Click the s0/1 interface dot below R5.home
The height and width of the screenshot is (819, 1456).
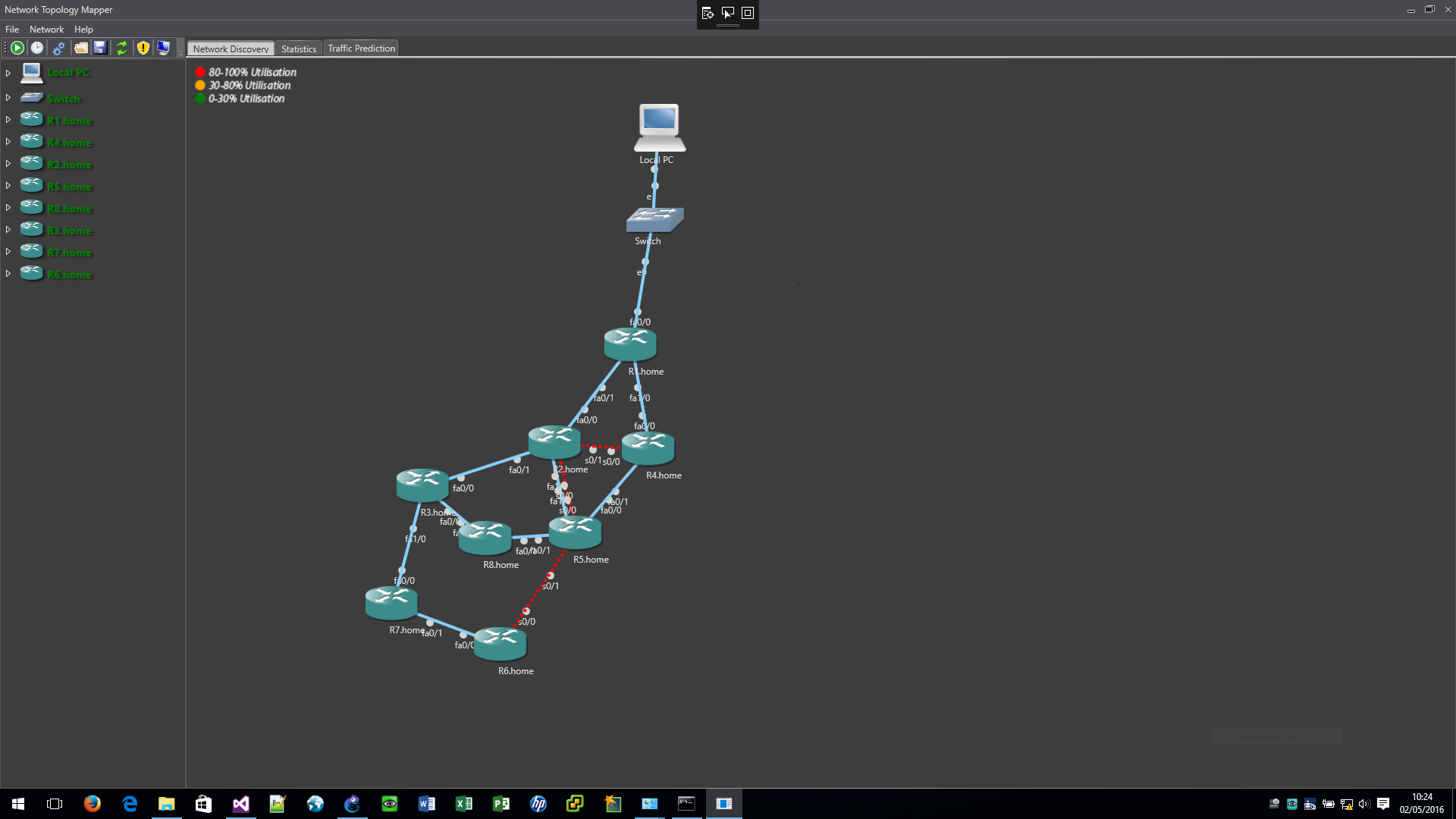(550, 576)
